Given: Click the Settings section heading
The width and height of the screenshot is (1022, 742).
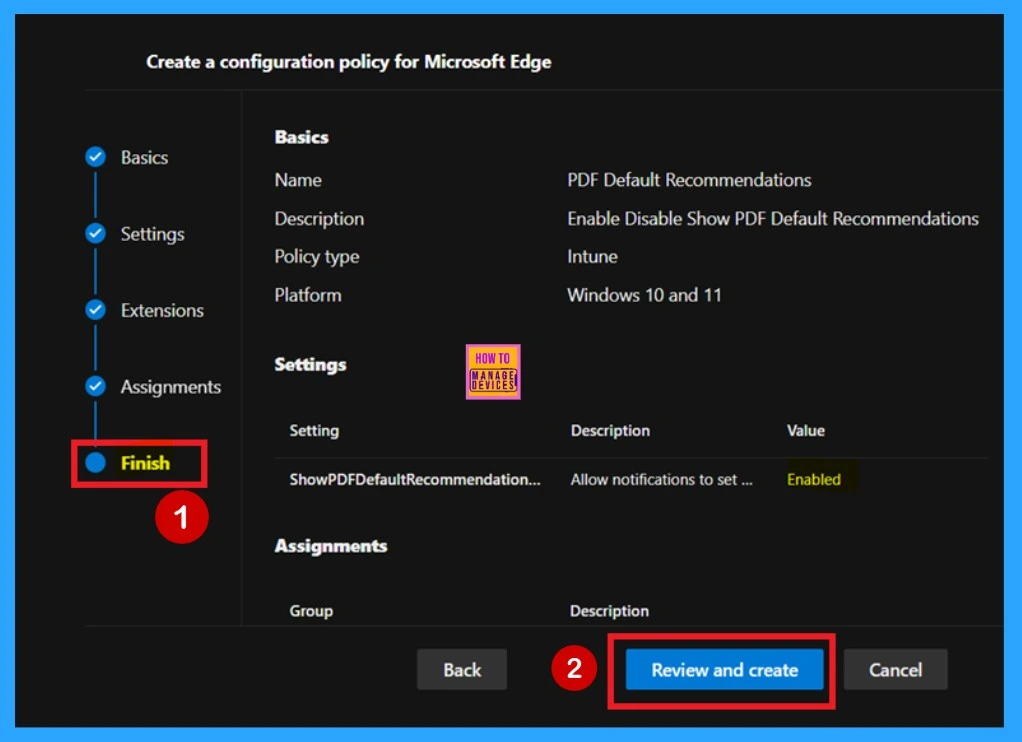Looking at the screenshot, I should point(310,364).
